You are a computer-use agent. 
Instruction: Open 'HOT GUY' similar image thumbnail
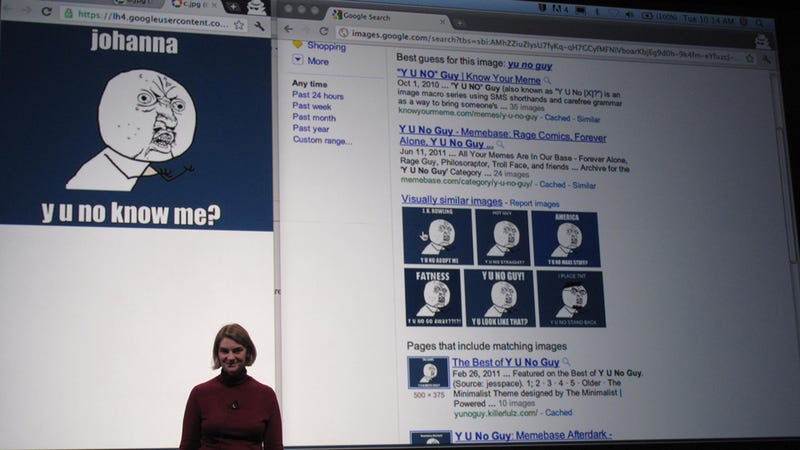tap(502, 237)
